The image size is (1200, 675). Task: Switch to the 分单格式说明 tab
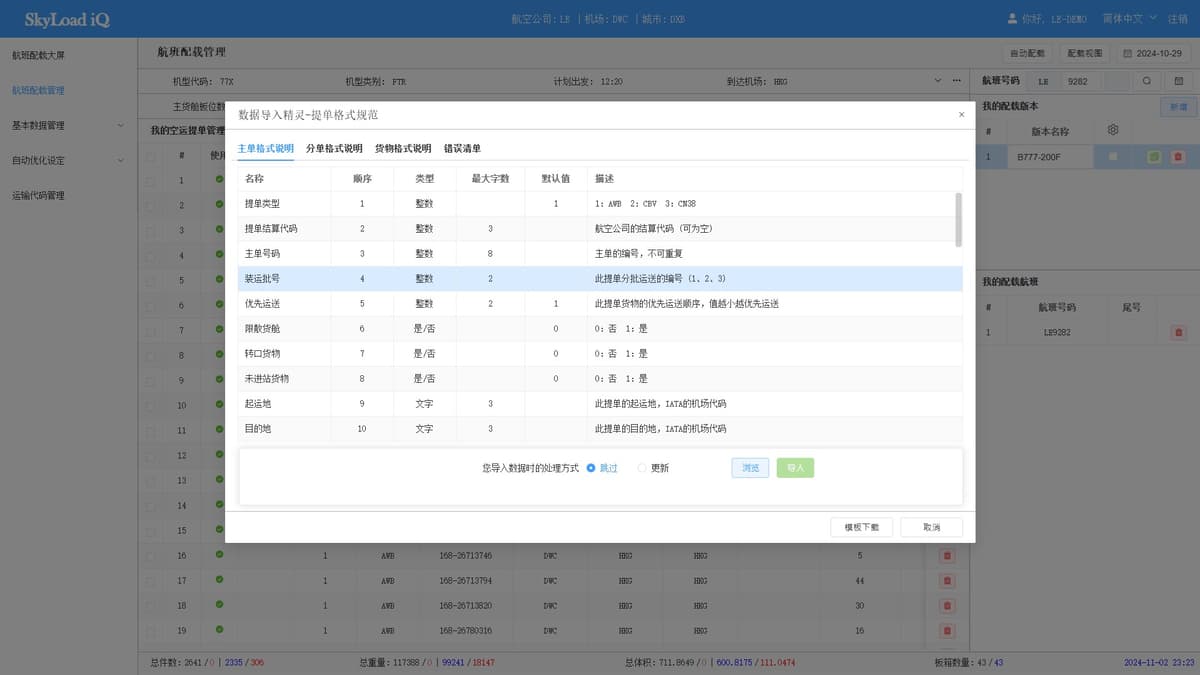click(x=334, y=148)
